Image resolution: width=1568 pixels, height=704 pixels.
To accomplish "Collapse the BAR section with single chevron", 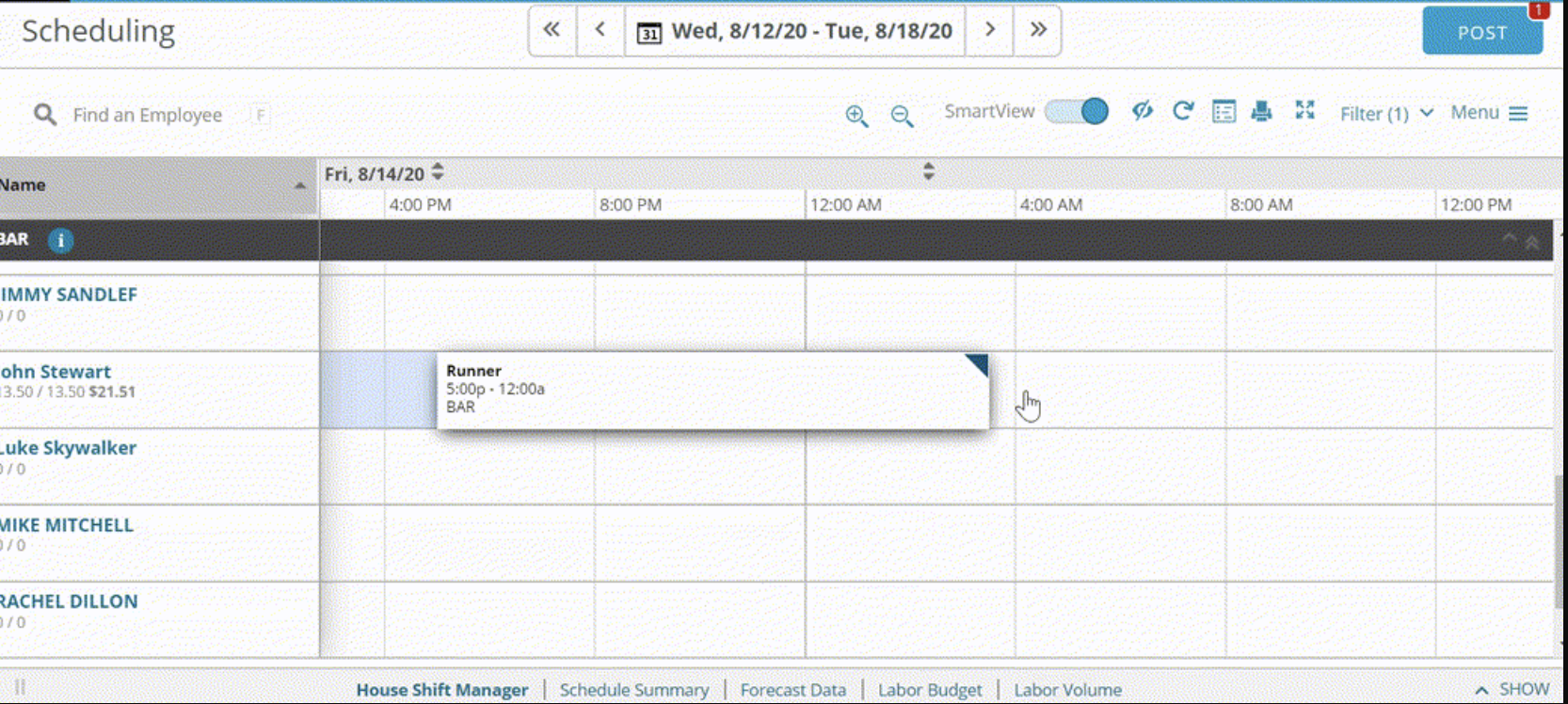I will click(x=1510, y=238).
